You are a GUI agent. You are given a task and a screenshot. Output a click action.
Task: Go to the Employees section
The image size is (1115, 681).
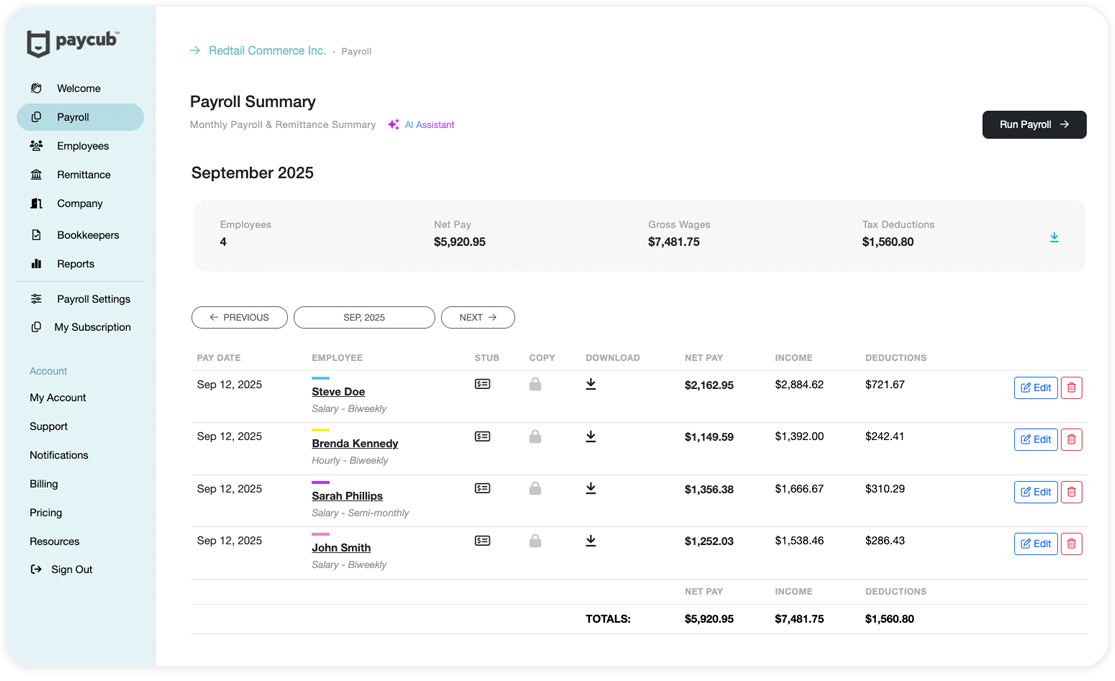coord(82,146)
